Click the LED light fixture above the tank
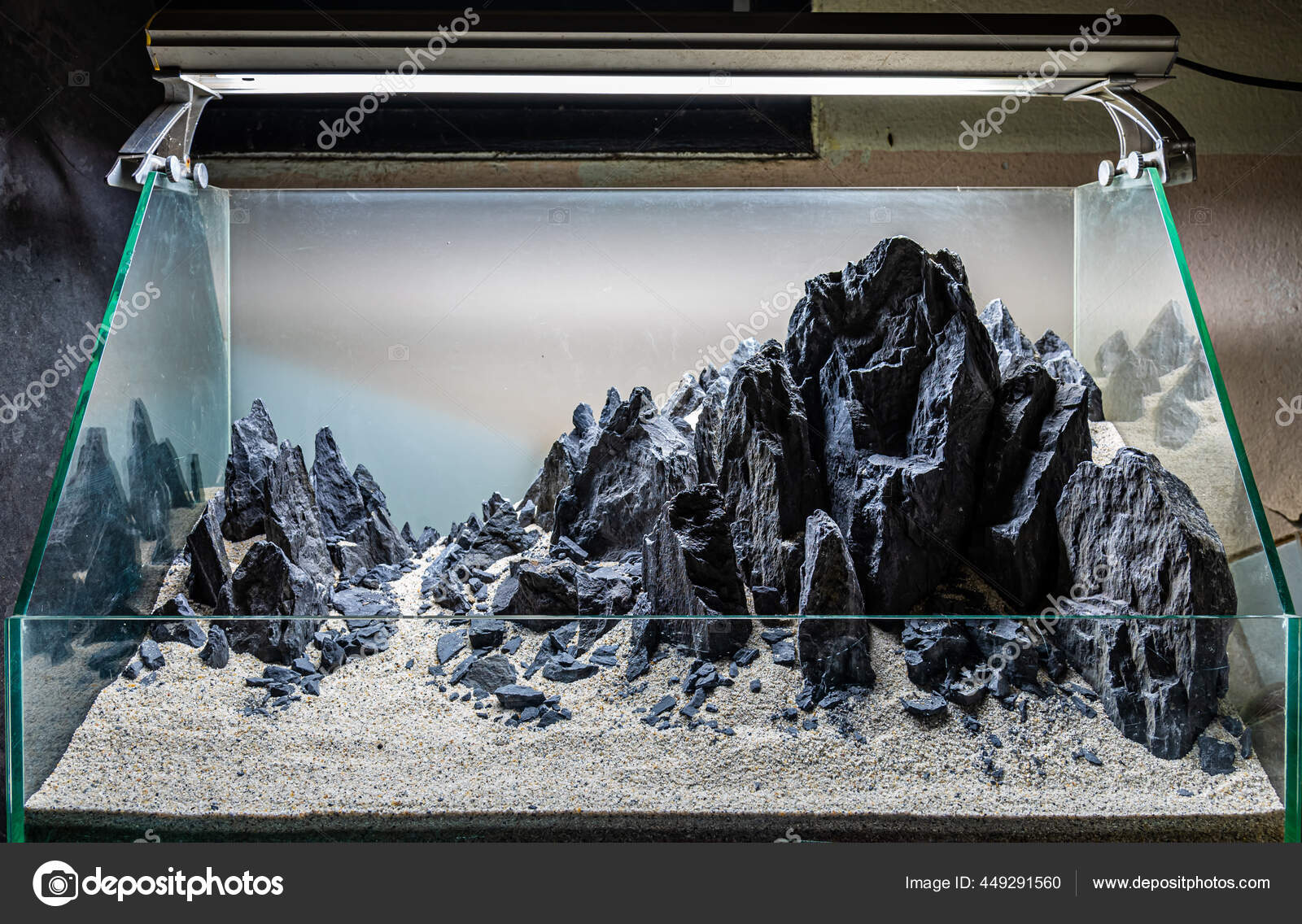The height and width of the screenshot is (924, 1302). 651,77
